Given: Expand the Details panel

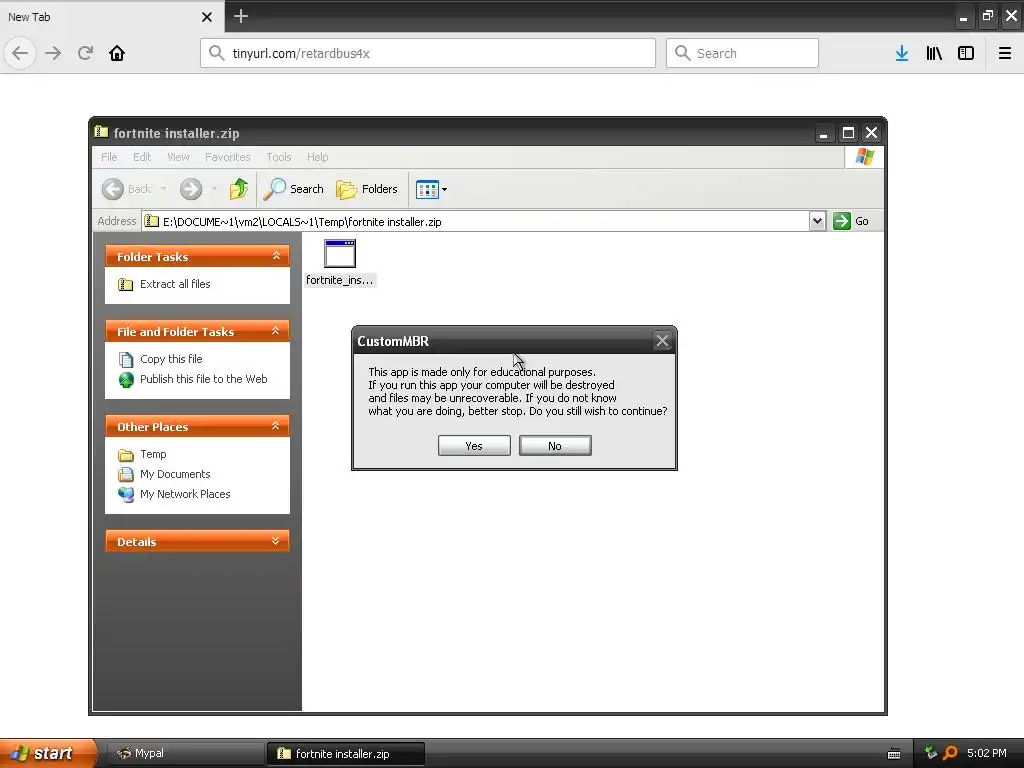Looking at the screenshot, I should 276,541.
